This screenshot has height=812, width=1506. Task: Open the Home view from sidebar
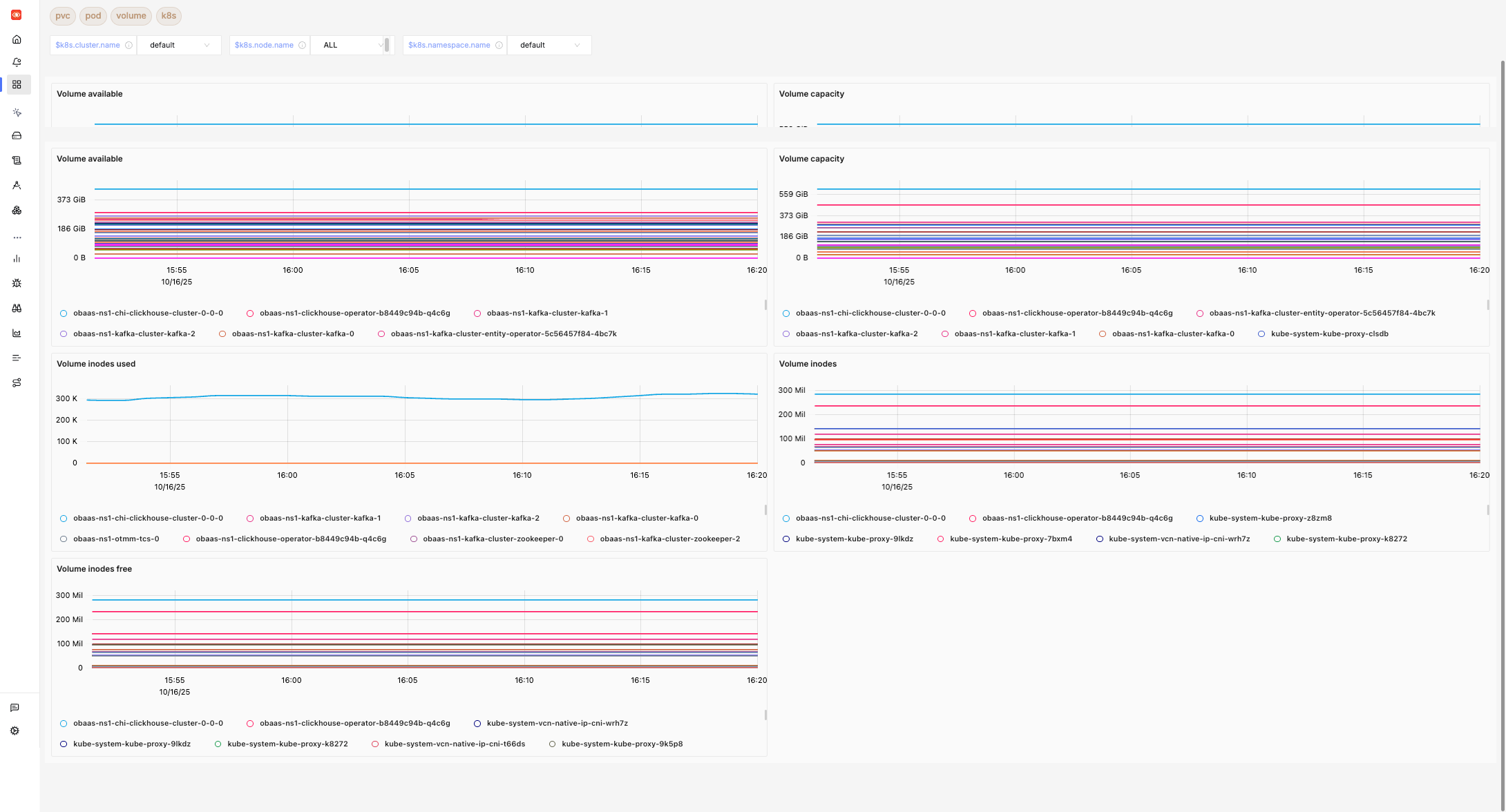[x=17, y=39]
